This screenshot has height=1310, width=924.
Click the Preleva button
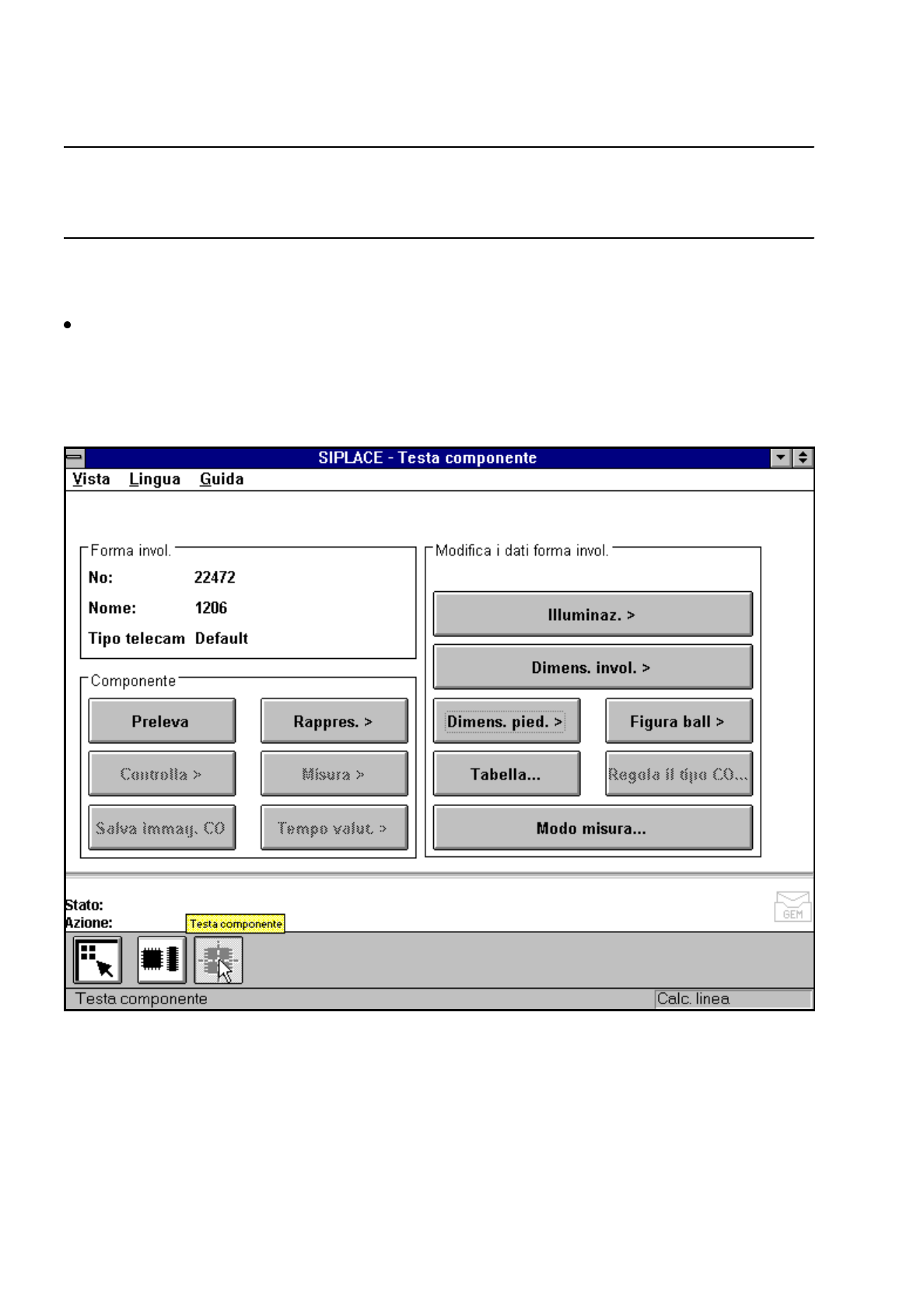coord(162,721)
